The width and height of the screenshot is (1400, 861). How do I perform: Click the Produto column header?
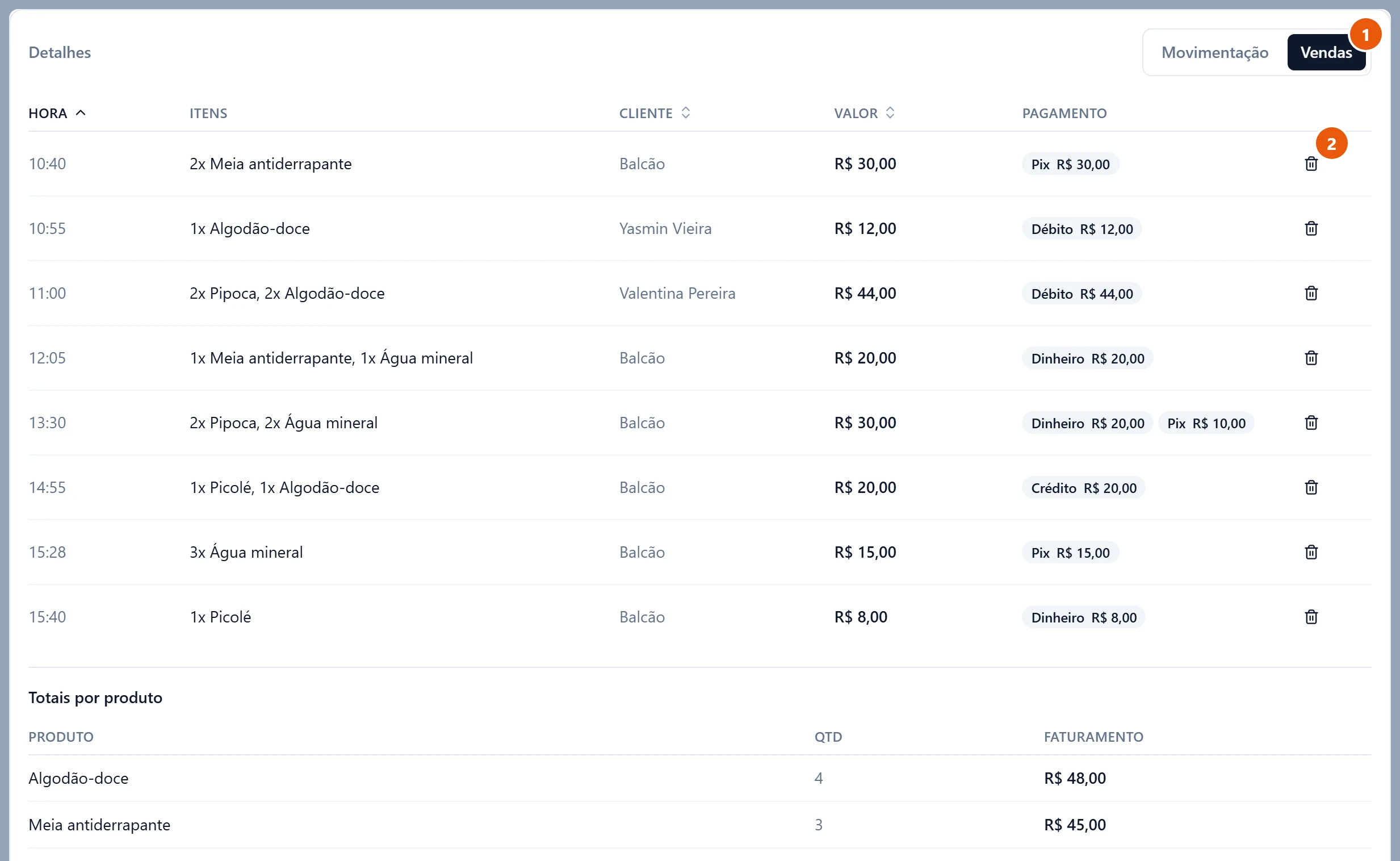click(61, 737)
